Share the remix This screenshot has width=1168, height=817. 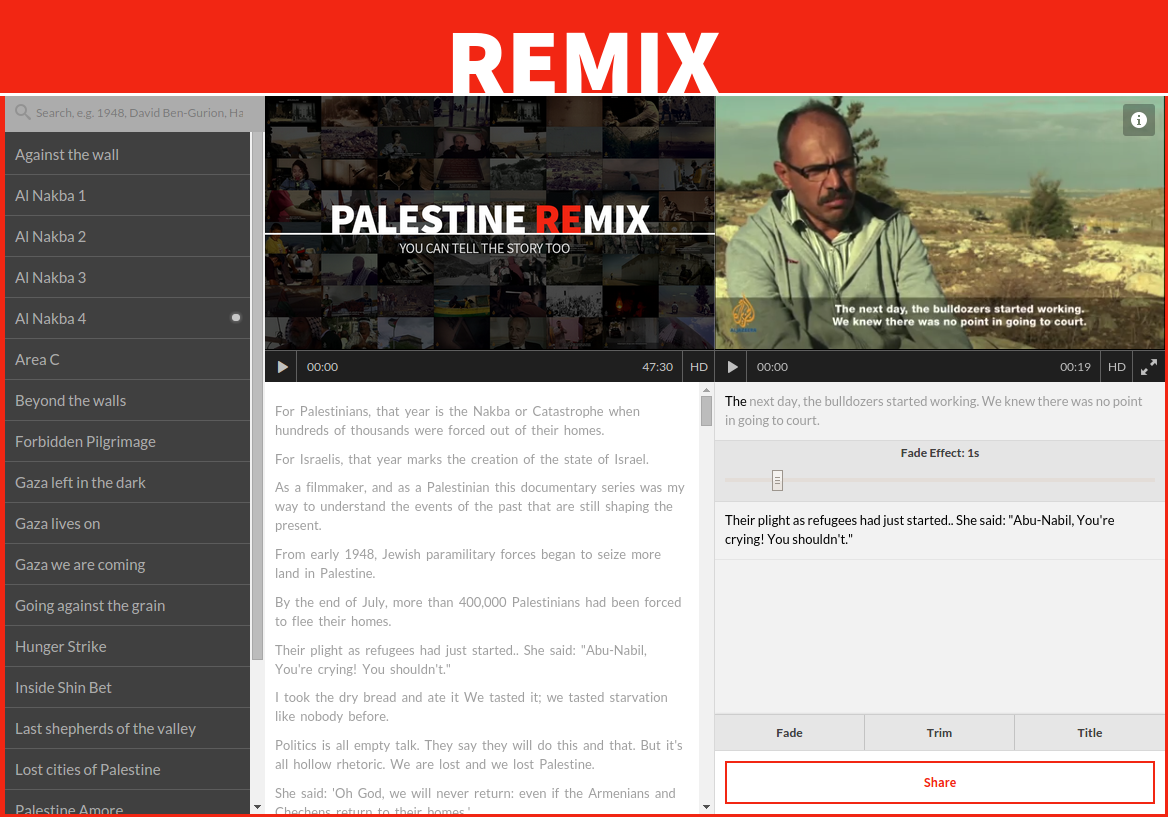pyautogui.click(x=939, y=782)
